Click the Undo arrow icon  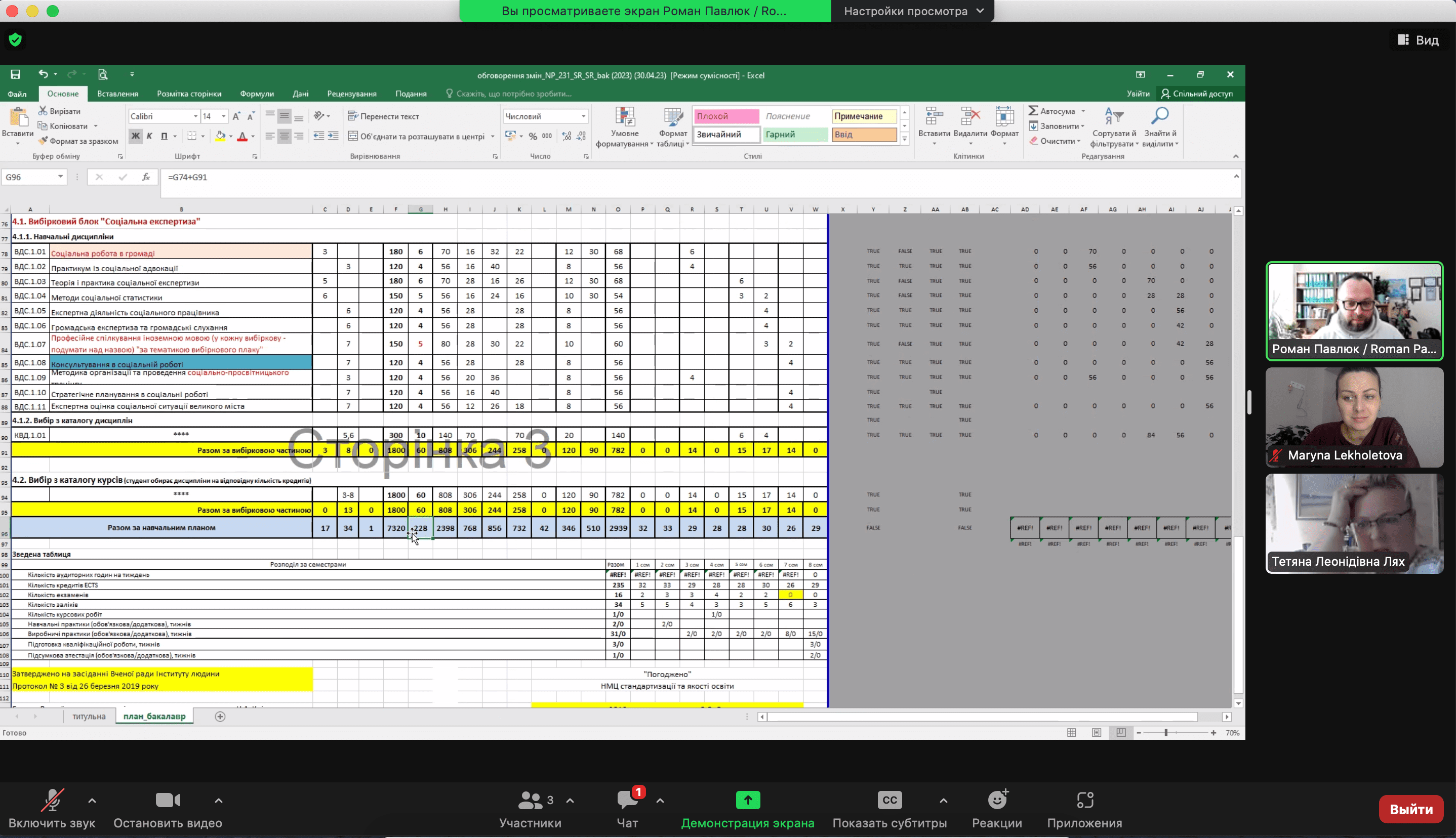(x=43, y=74)
